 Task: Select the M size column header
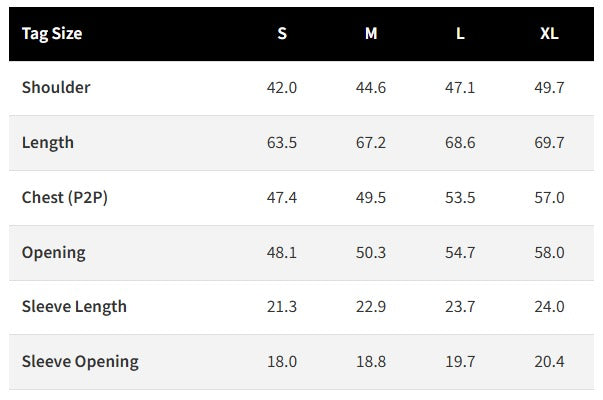click(x=371, y=33)
